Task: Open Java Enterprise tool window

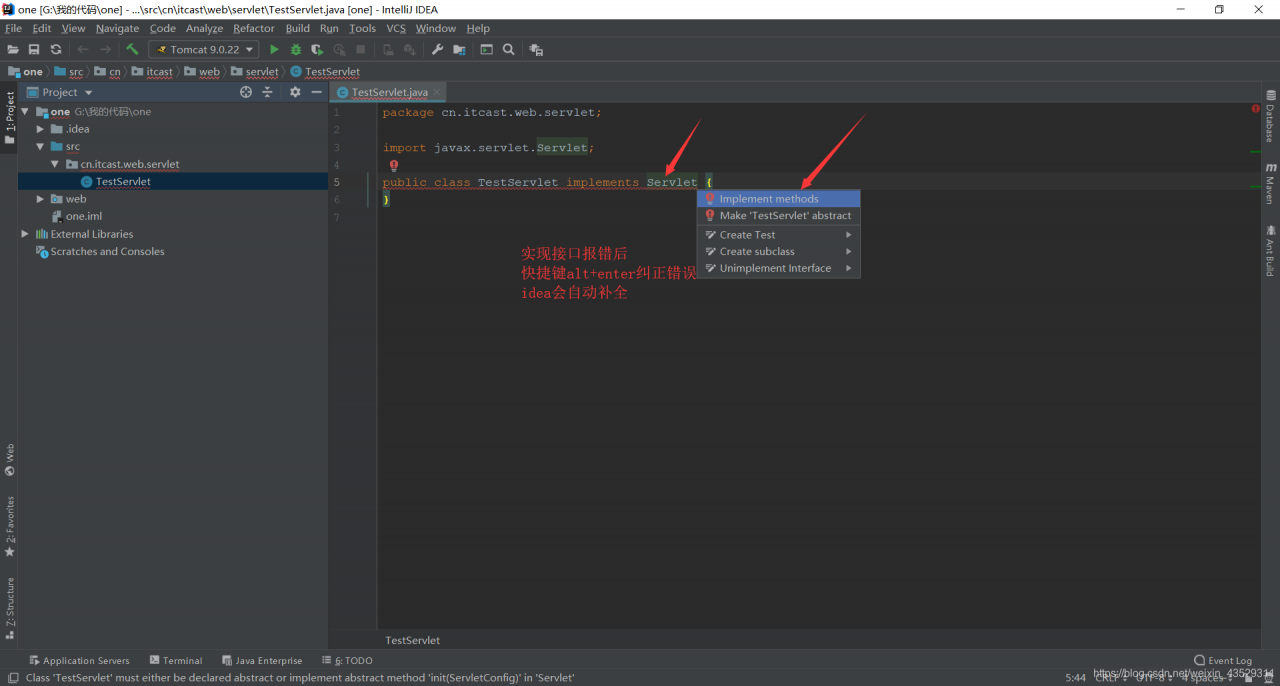Action: (261, 660)
